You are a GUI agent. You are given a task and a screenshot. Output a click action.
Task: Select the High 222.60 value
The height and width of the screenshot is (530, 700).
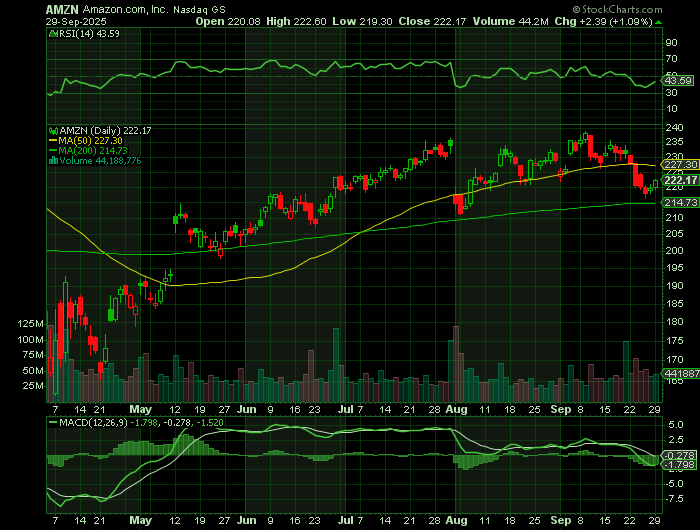click(x=296, y=21)
